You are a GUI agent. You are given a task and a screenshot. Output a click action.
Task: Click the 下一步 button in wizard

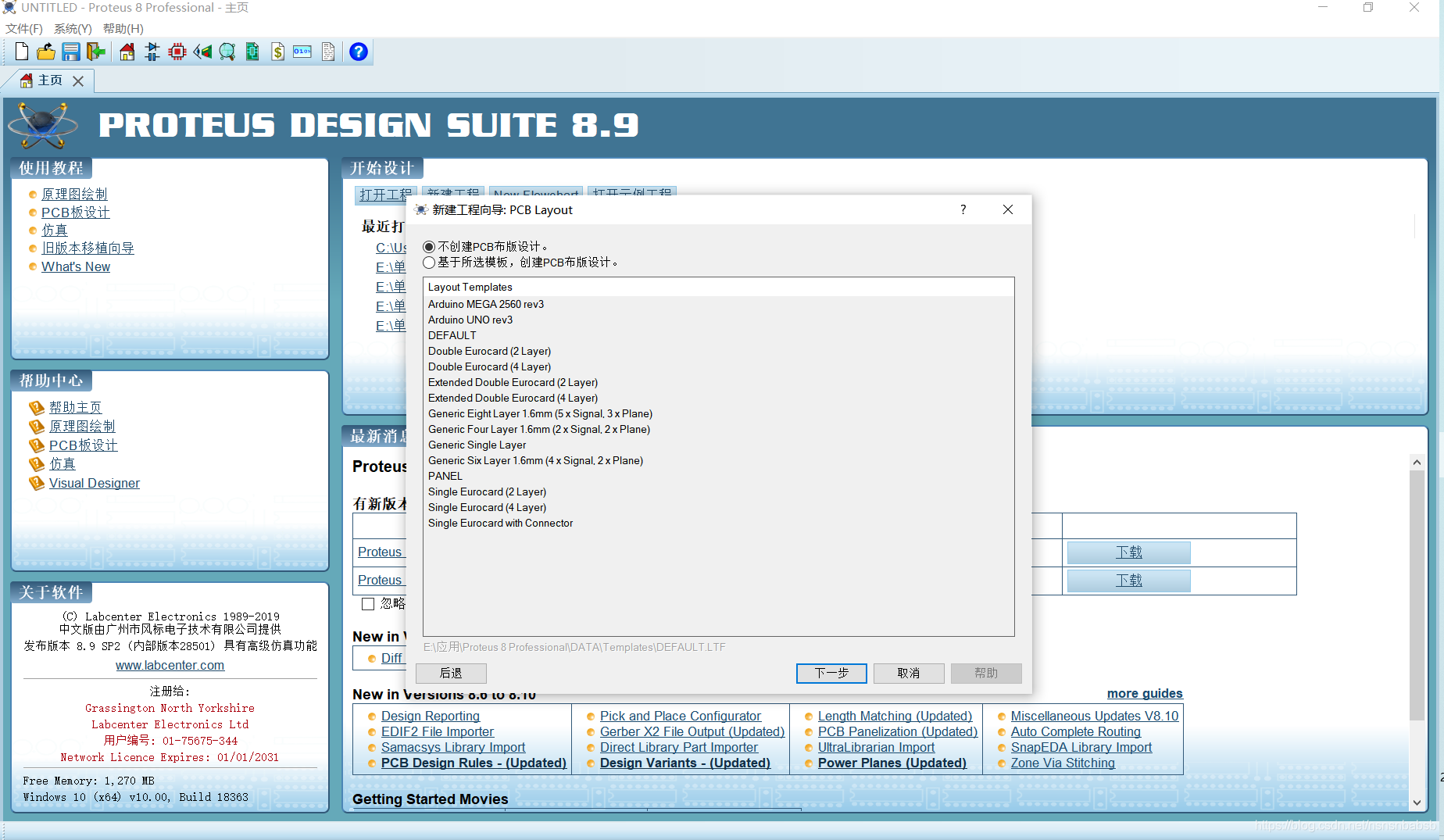pos(831,673)
